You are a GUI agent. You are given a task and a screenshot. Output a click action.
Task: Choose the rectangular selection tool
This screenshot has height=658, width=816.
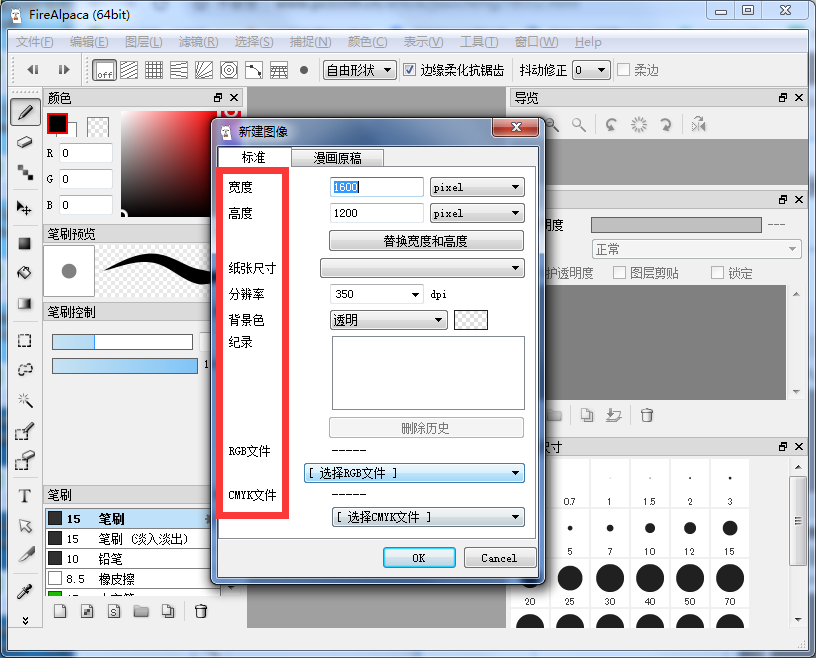coord(25,341)
